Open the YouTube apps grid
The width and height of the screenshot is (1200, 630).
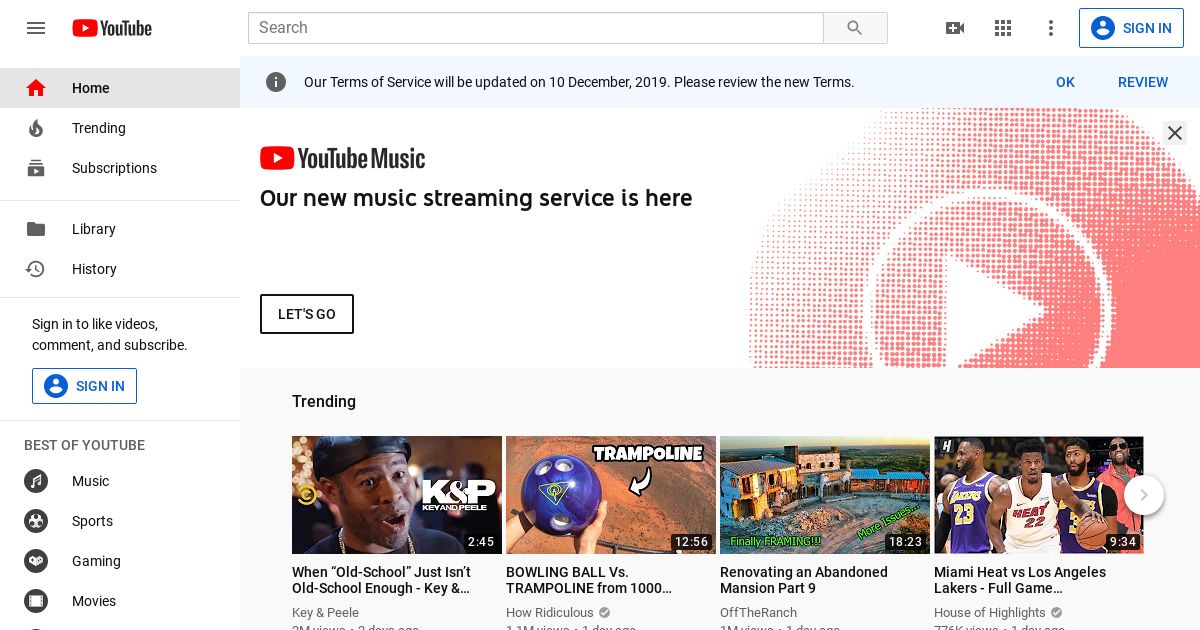pyautogui.click(x=1003, y=28)
